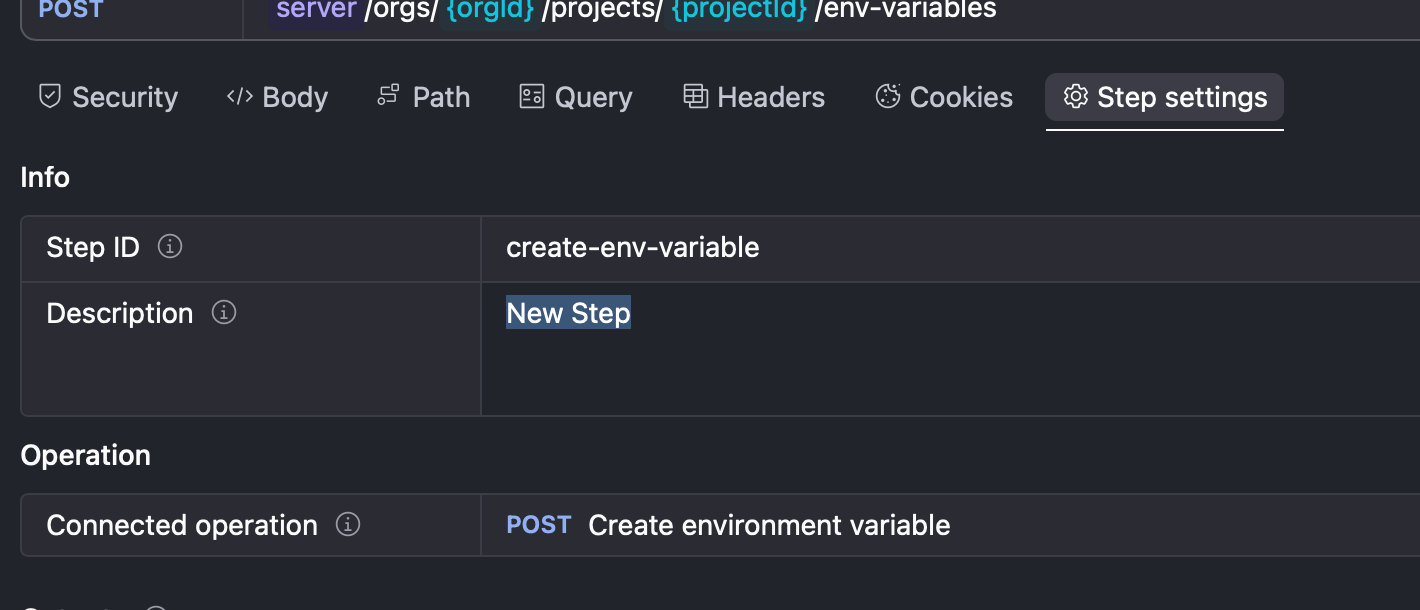Click the POST badge in Connected operation
The image size is (1420, 610).
538,525
